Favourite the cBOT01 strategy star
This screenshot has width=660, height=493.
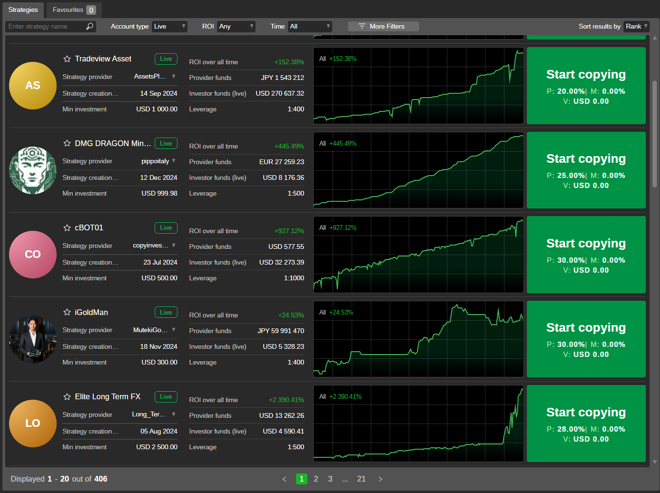67,228
